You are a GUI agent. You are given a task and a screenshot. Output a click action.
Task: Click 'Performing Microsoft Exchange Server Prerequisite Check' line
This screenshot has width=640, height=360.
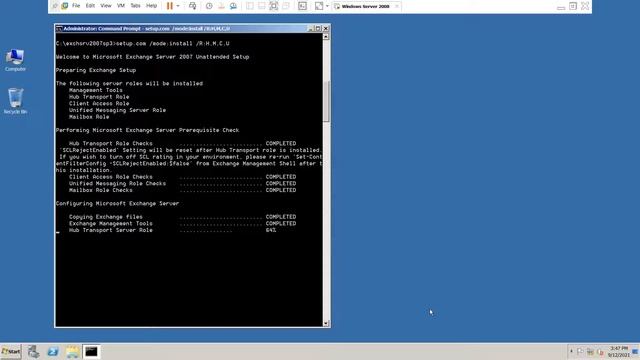tap(147, 130)
